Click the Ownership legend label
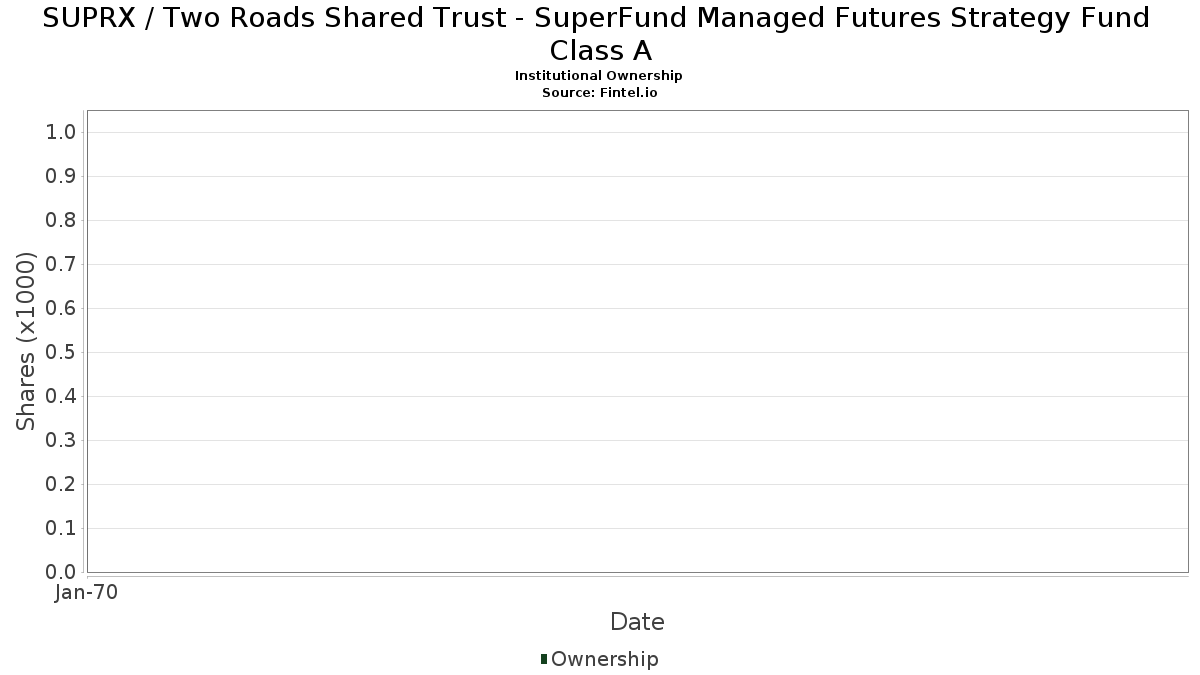This screenshot has width=1200, height=675. click(604, 659)
